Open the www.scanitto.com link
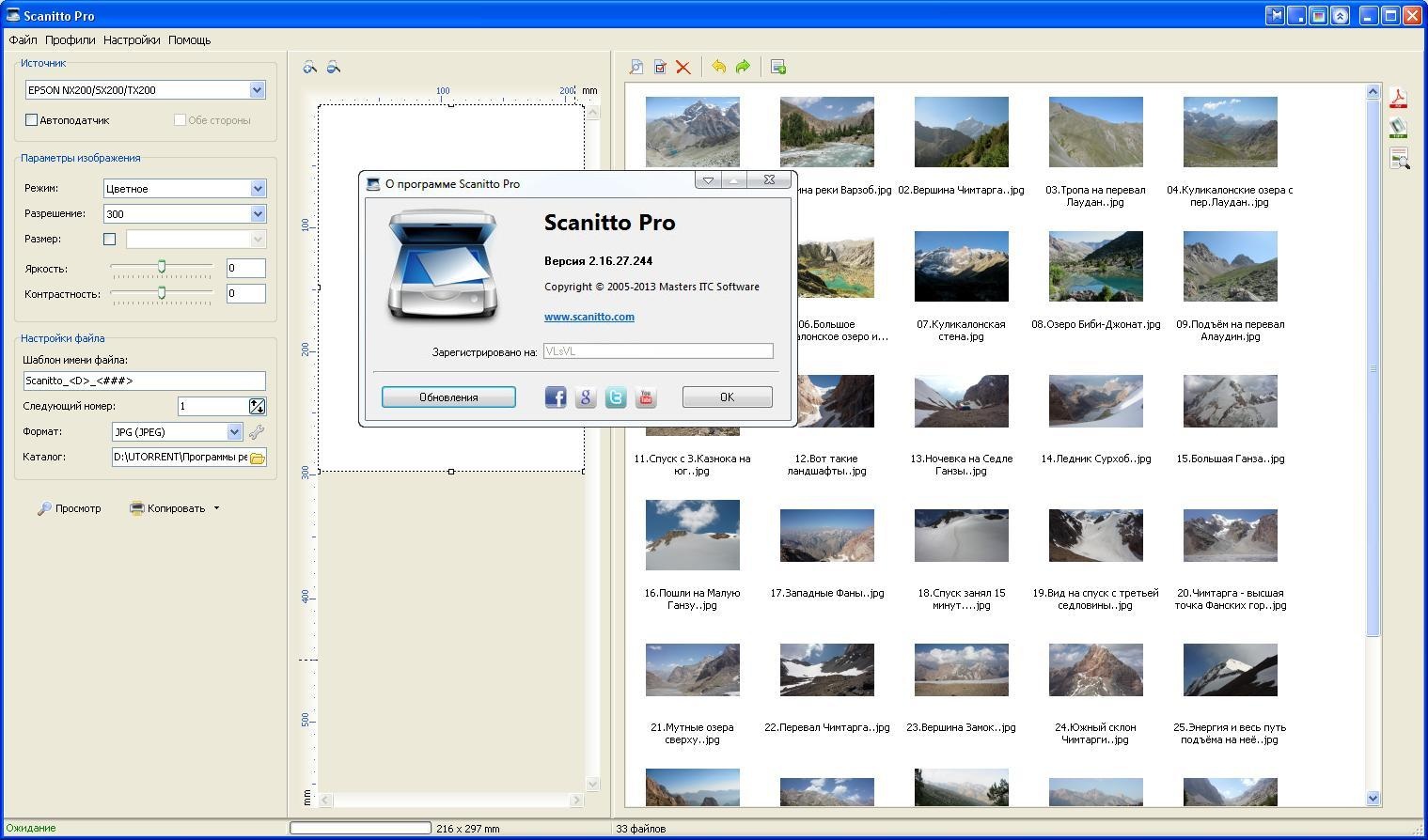The image size is (1428, 840). (588, 317)
